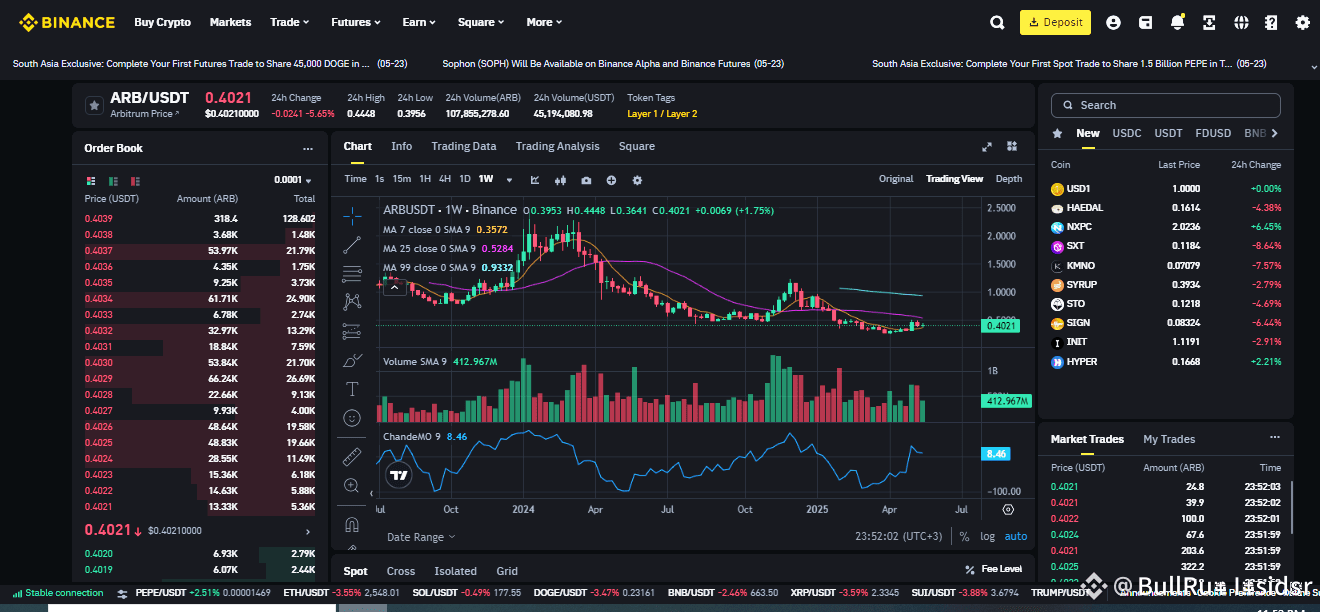Click the coin search input field

pos(1166,105)
